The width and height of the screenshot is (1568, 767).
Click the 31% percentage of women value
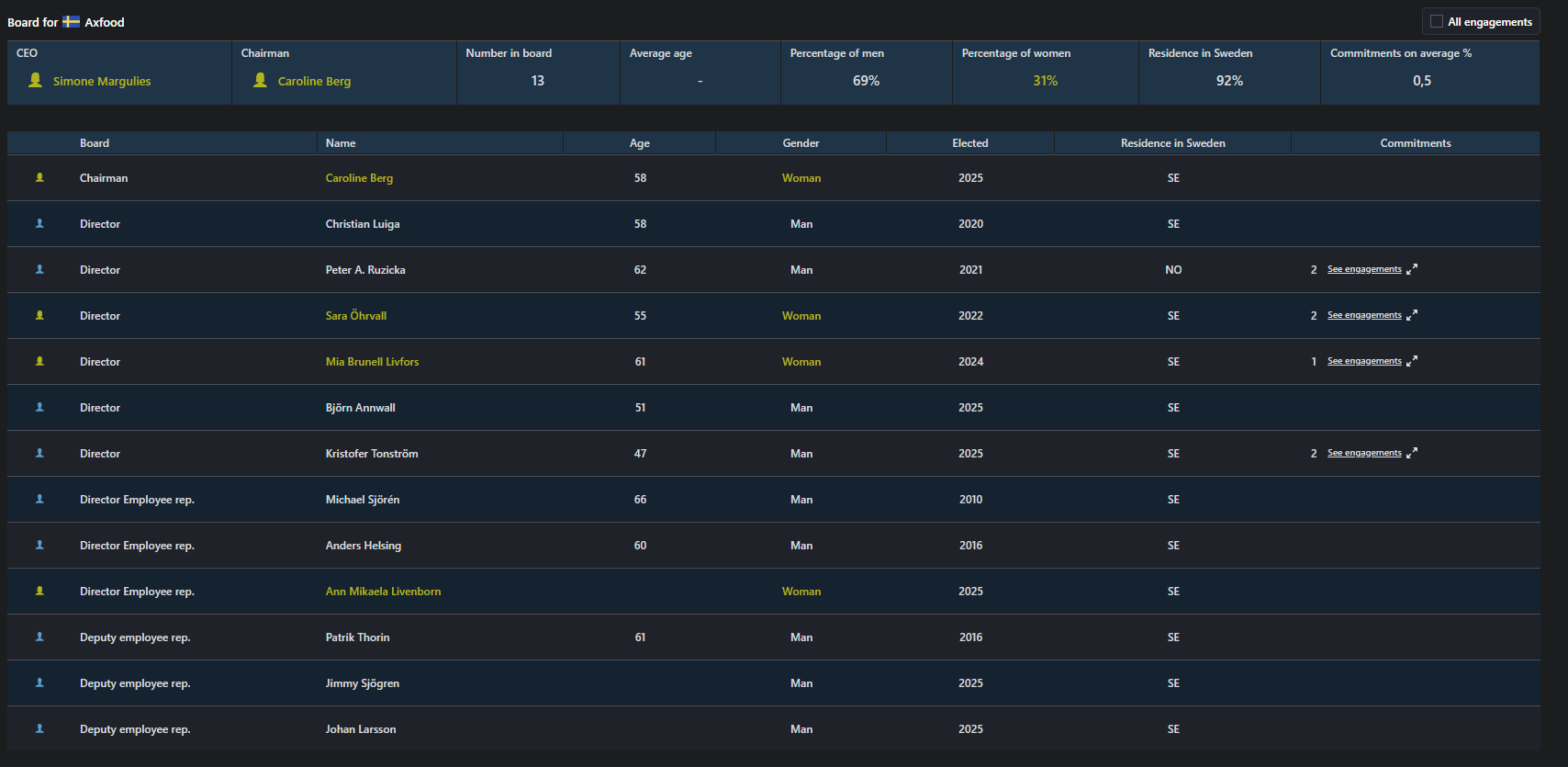point(1045,81)
